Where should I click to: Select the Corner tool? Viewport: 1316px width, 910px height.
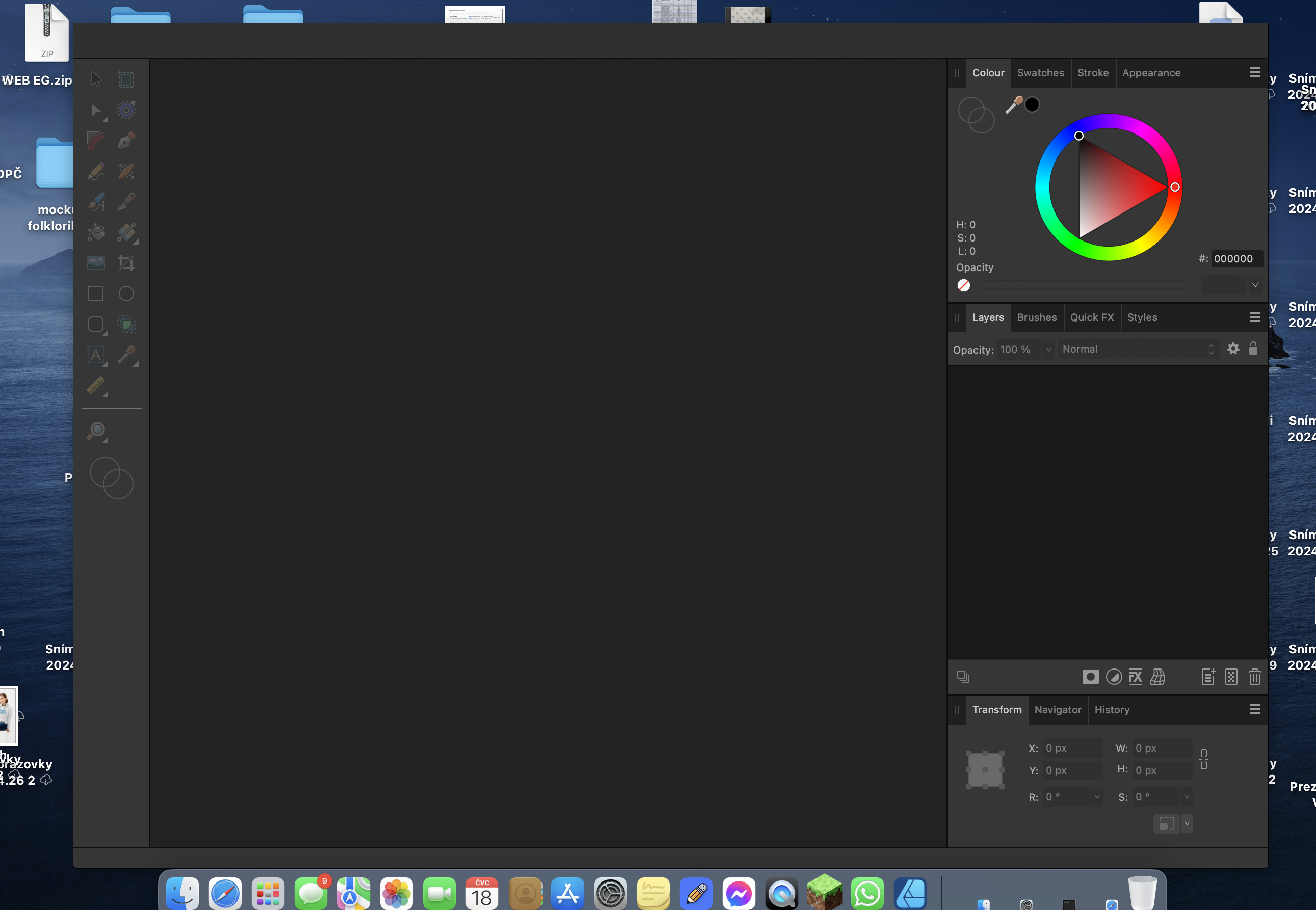(x=96, y=140)
